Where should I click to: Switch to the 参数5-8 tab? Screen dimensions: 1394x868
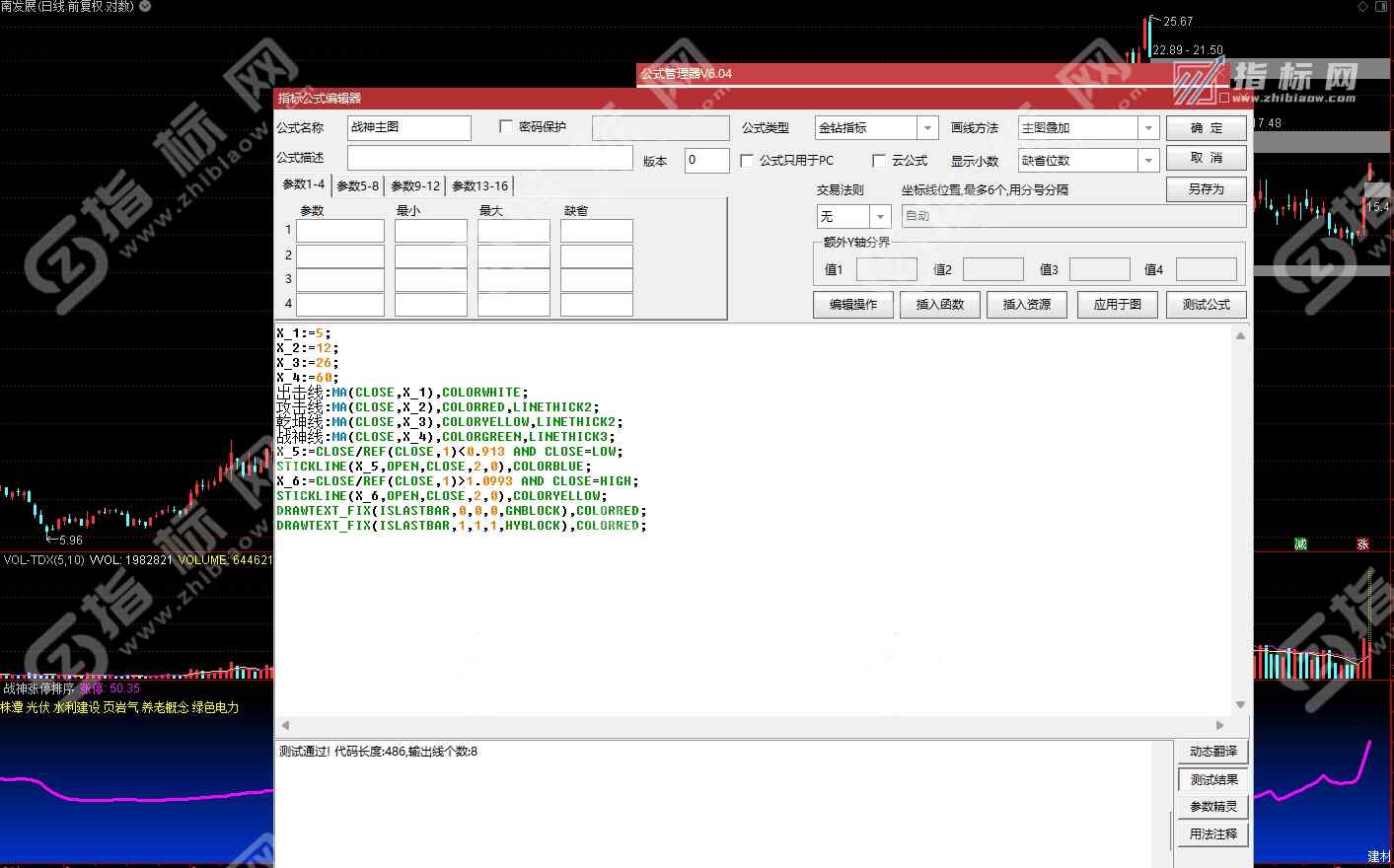357,185
